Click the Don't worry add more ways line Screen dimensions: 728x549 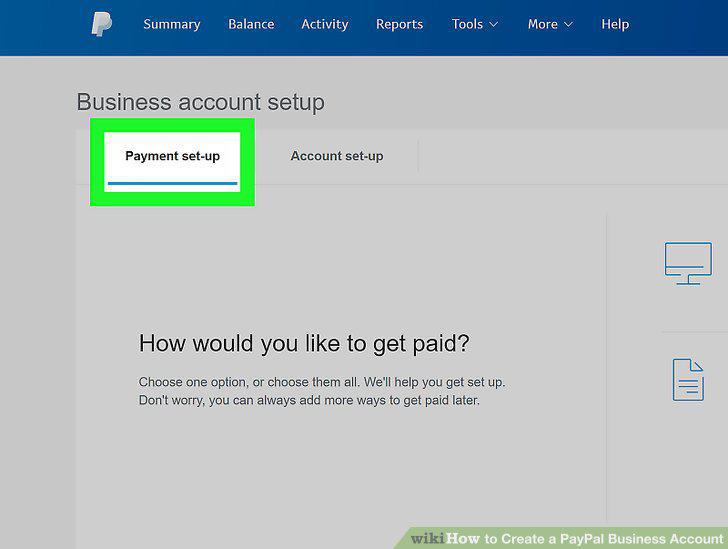pyautogui.click(x=309, y=400)
